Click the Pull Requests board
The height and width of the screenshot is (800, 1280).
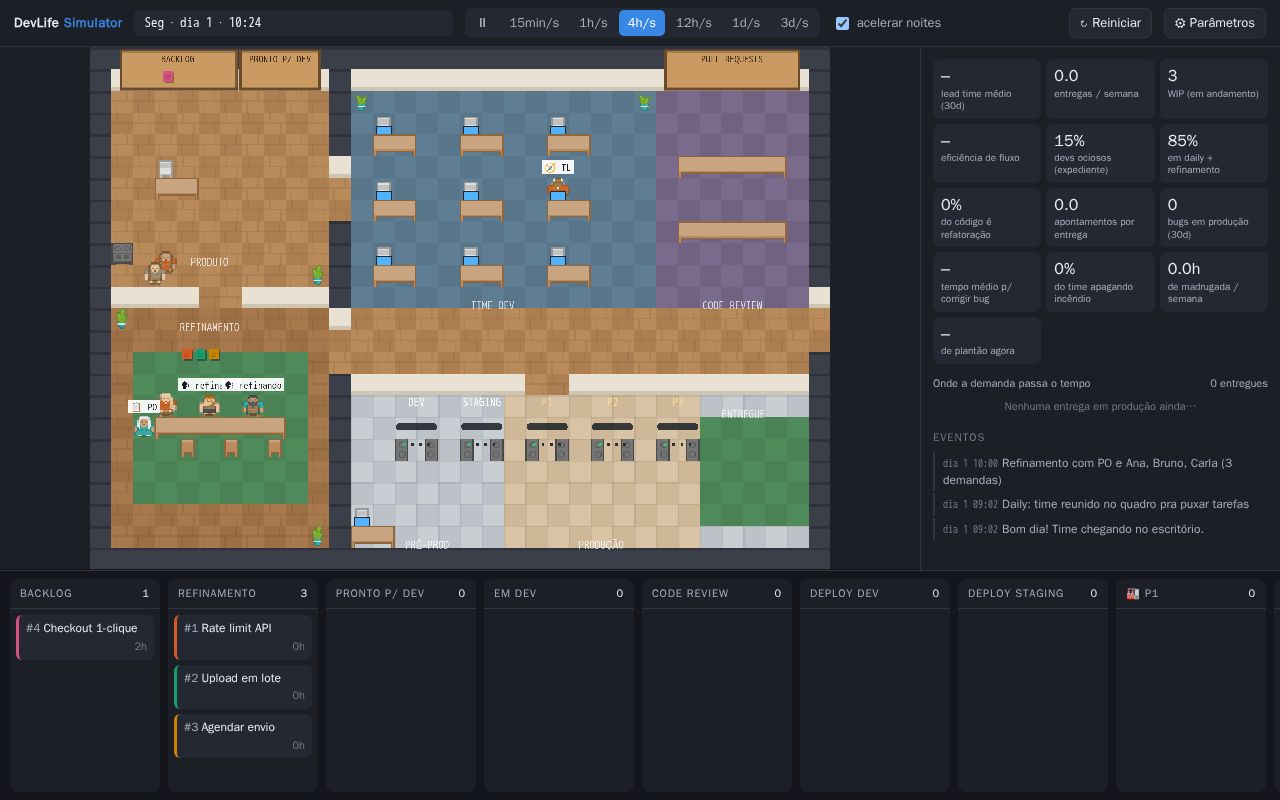732,69
